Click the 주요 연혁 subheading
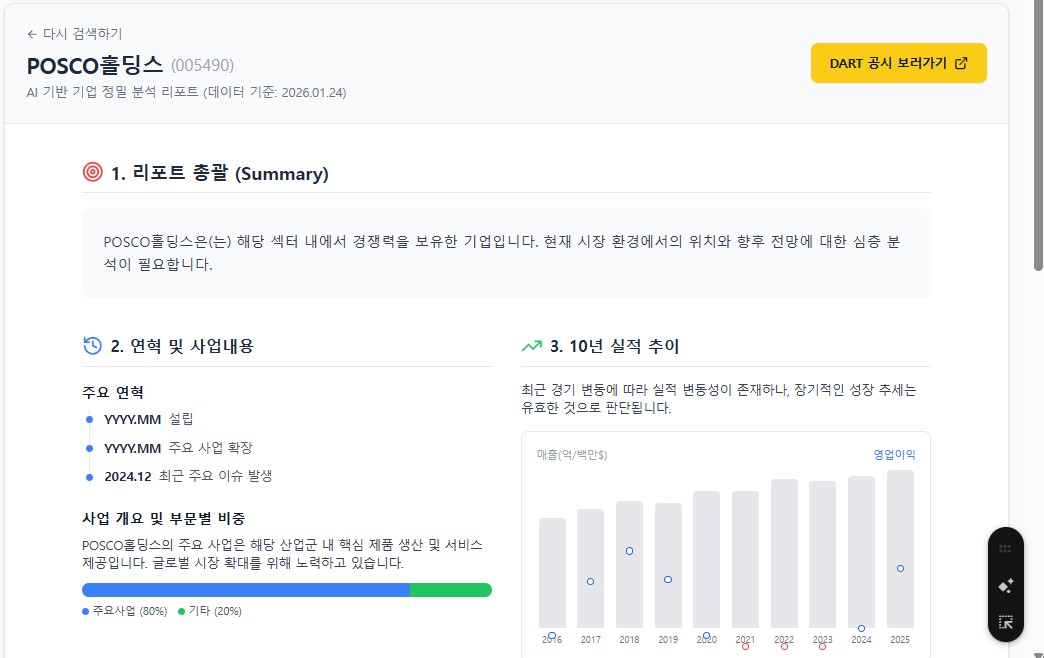The height and width of the screenshot is (658, 1044). pyautogui.click(x=113, y=392)
